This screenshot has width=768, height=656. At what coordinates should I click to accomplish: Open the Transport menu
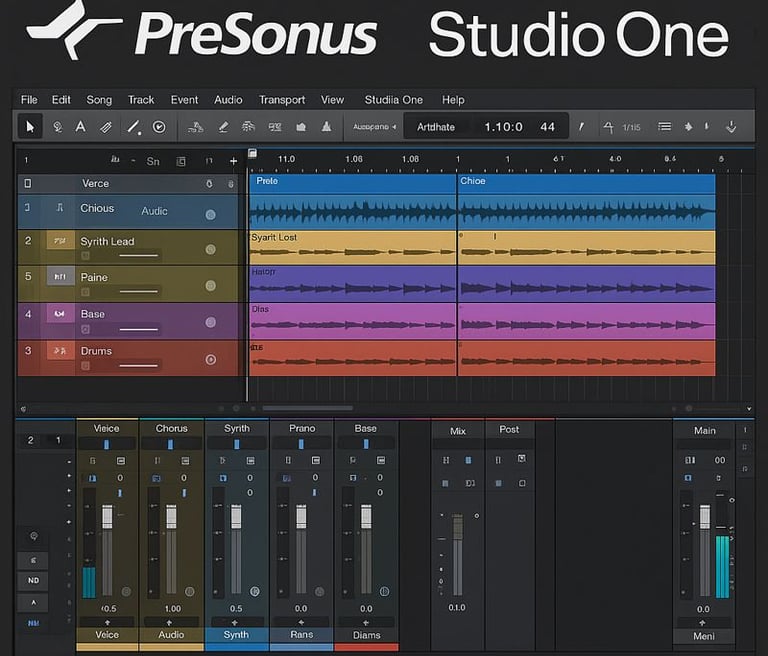pyautogui.click(x=282, y=100)
